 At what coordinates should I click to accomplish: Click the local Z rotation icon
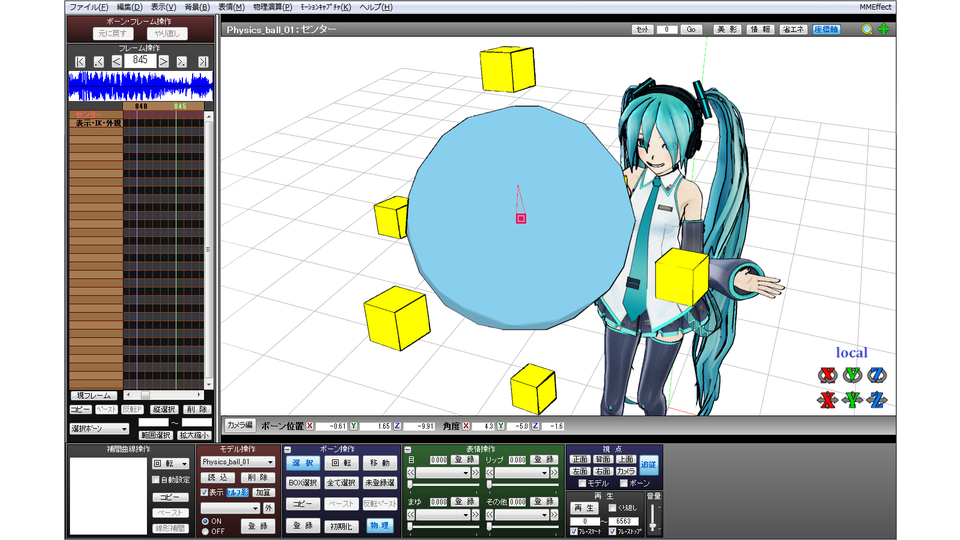click(x=877, y=375)
